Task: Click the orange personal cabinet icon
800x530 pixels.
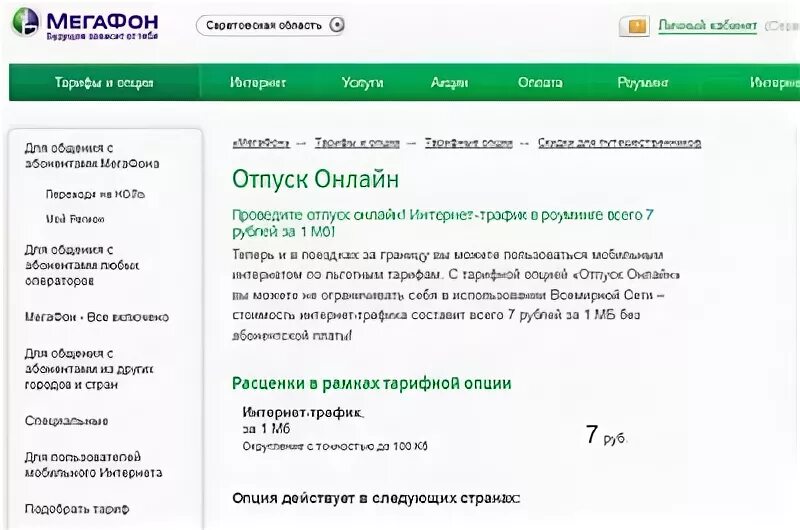Action: 634,26
